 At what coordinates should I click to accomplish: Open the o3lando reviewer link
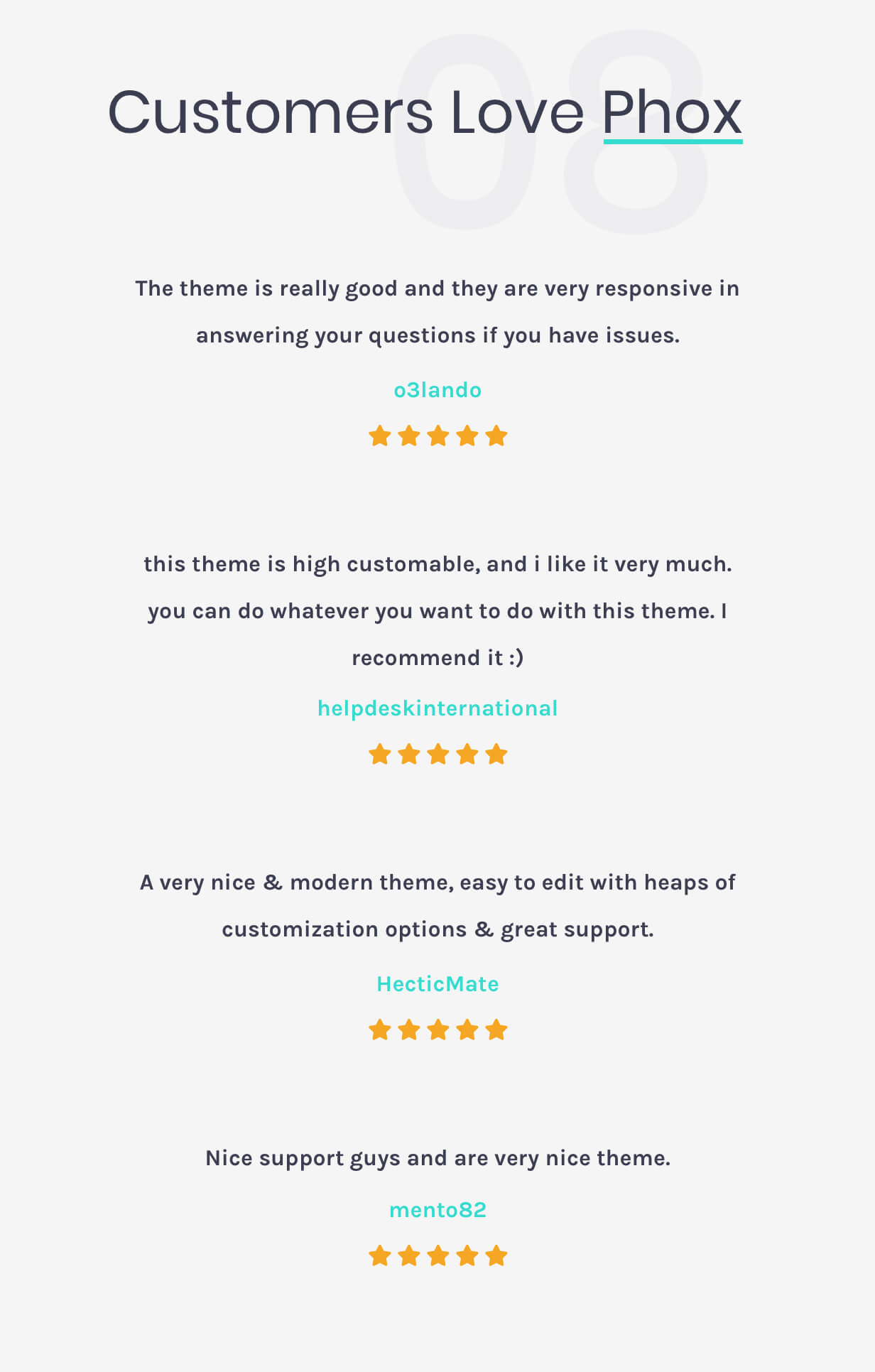point(437,390)
